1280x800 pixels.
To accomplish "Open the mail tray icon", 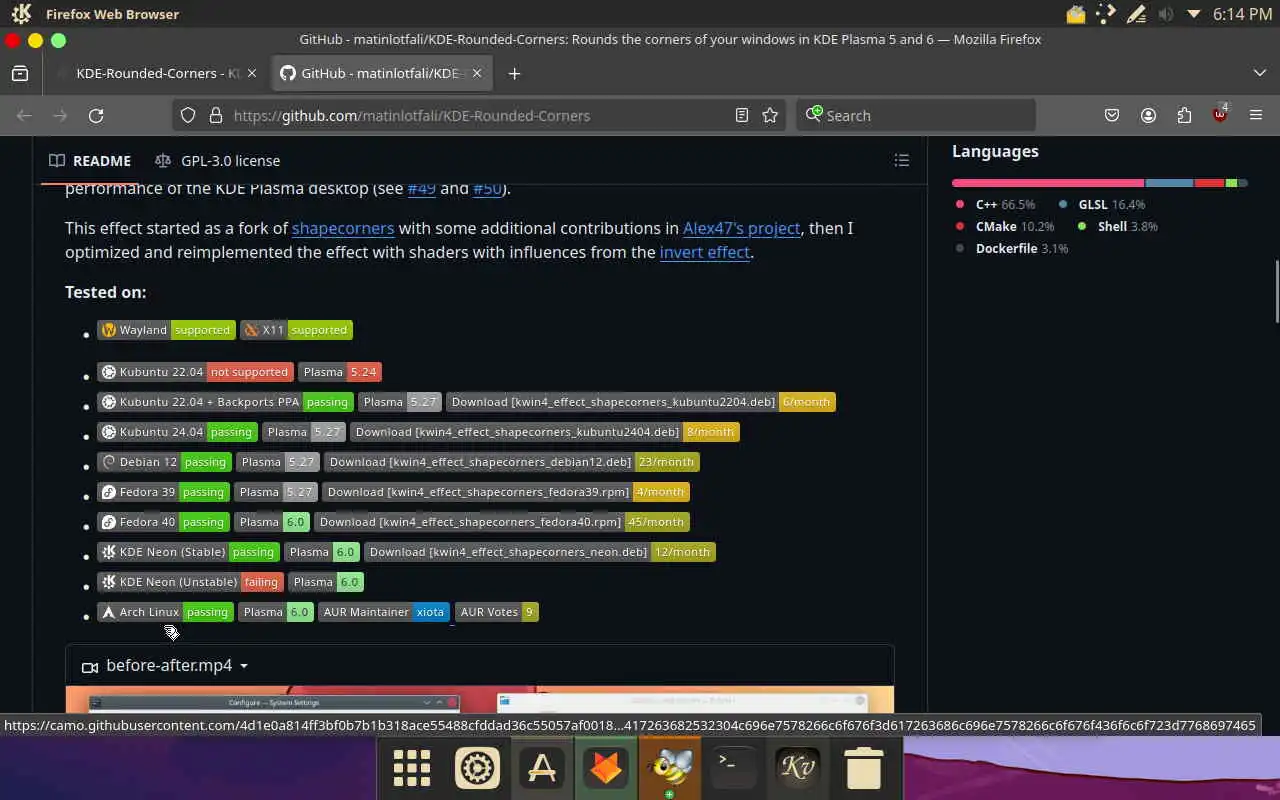I will 1076,14.
